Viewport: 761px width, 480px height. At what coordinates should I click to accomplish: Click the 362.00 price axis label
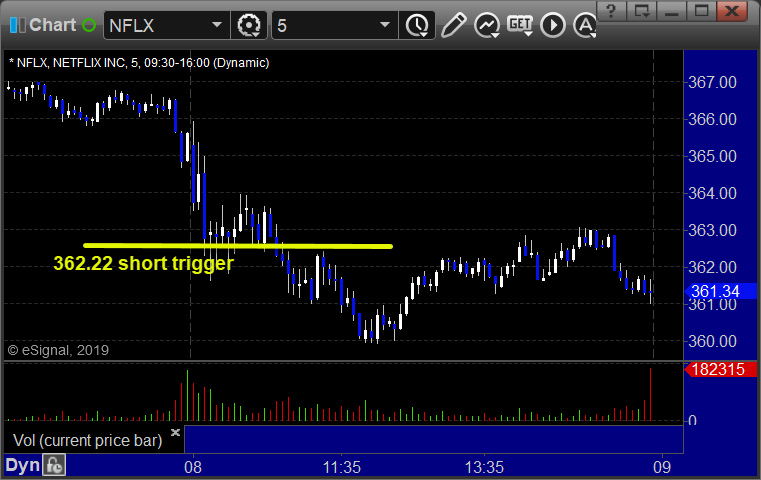point(712,267)
